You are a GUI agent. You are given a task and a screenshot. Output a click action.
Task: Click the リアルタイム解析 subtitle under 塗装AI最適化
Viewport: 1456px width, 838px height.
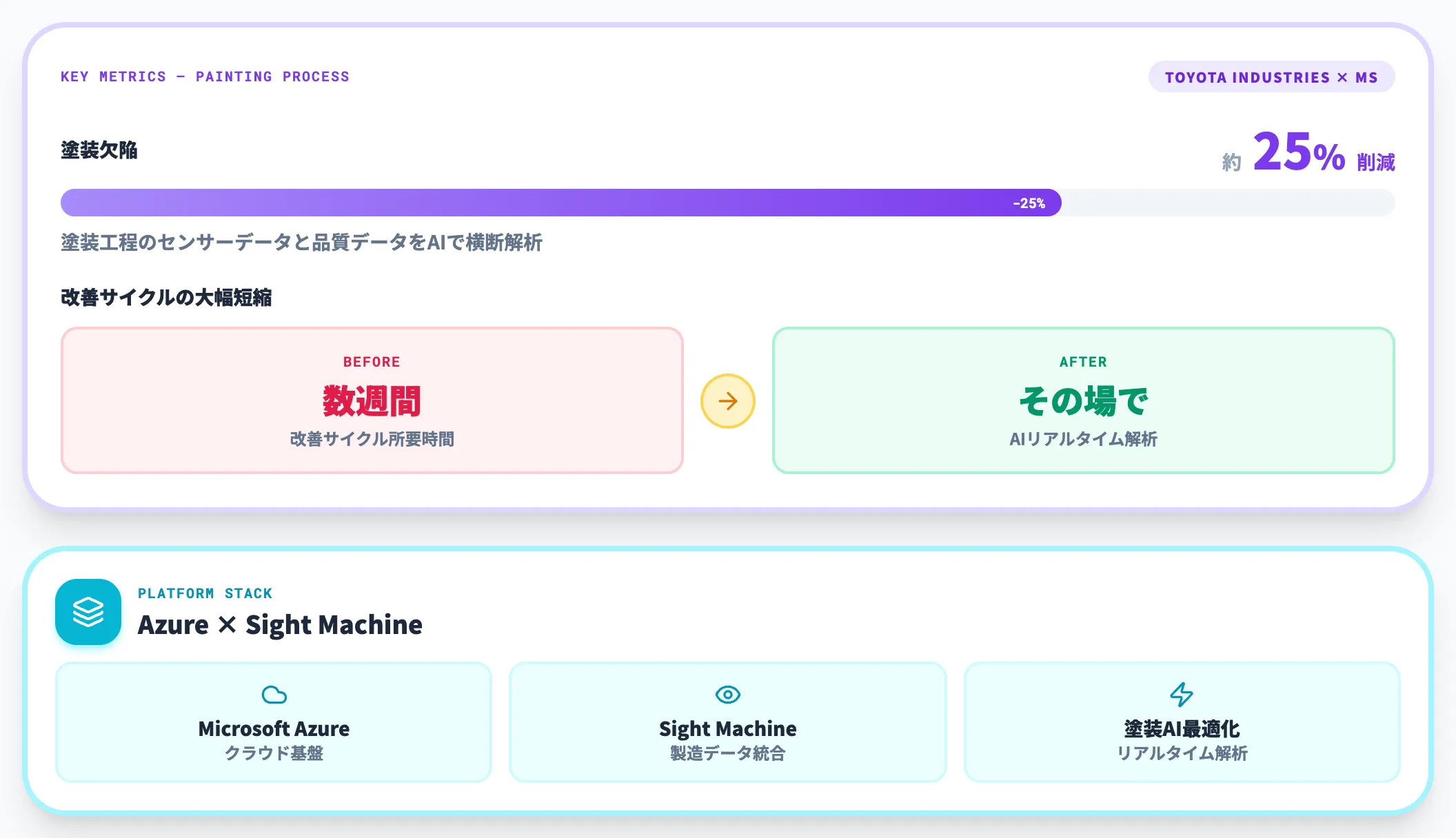tap(1182, 753)
